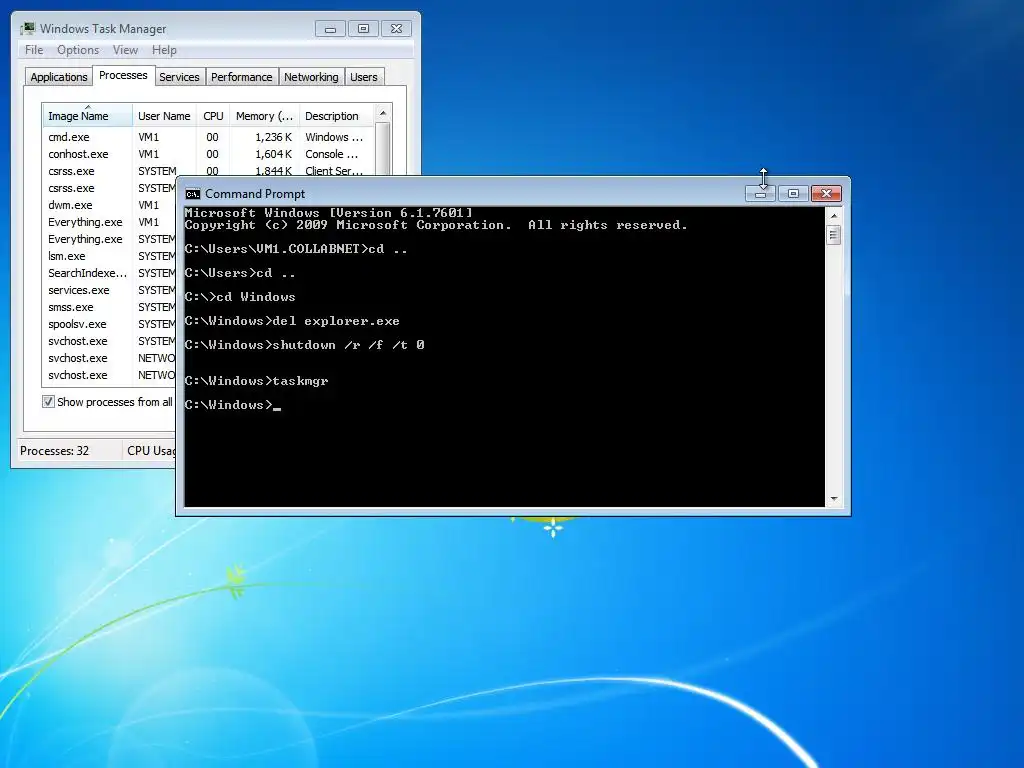Select the conhost.exe process row
Viewport: 1024px width, 768px height.
[209, 154]
